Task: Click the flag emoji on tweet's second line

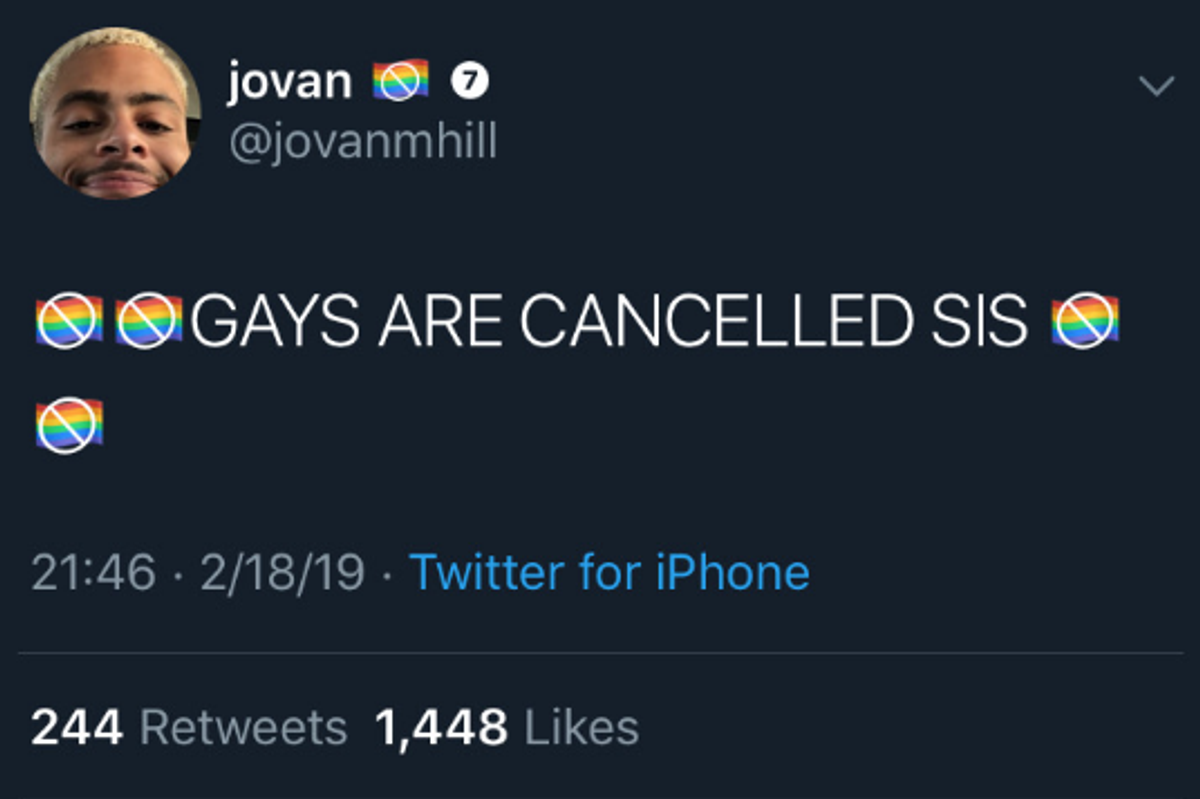Action: tap(69, 424)
